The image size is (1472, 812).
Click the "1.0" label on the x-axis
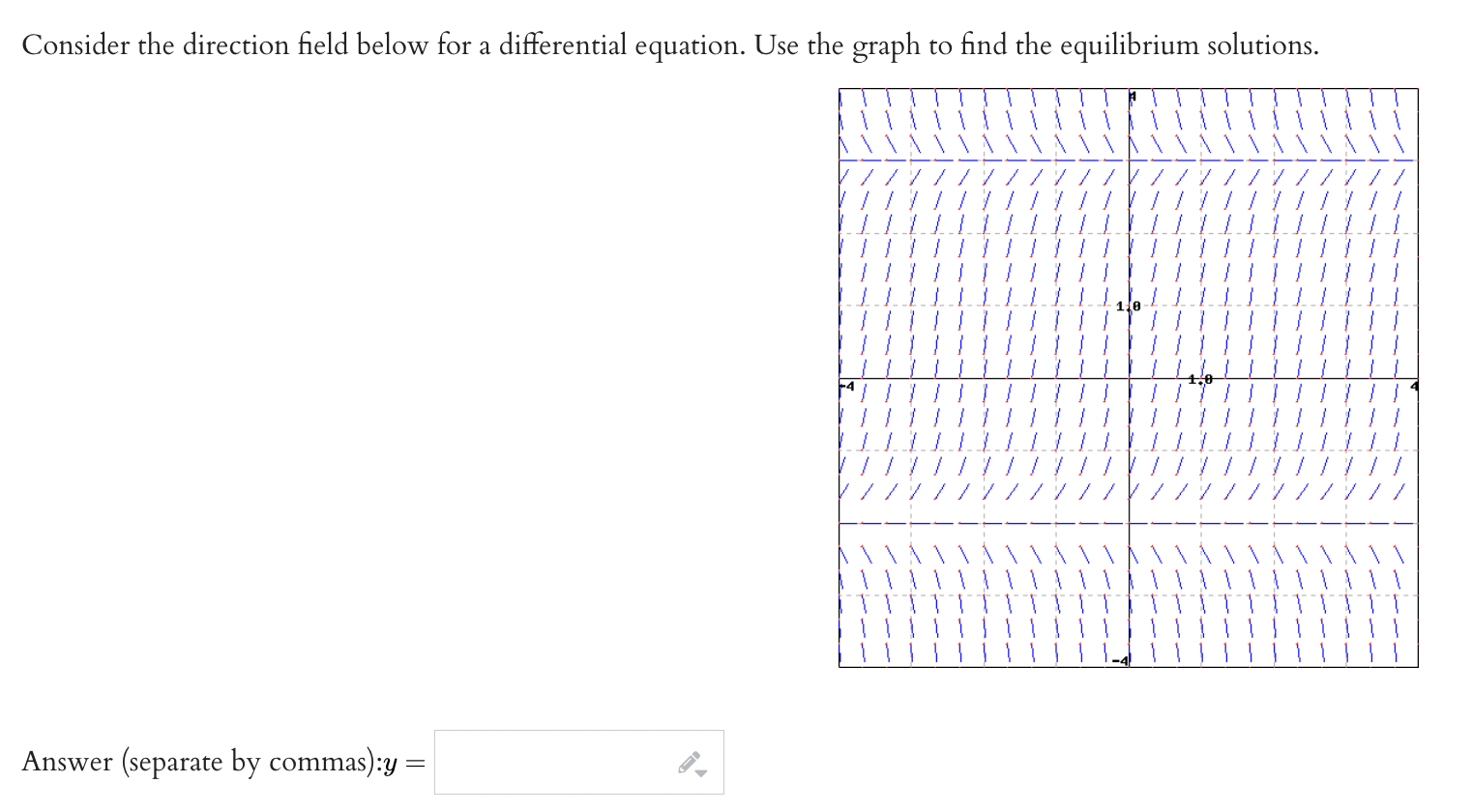click(1199, 380)
